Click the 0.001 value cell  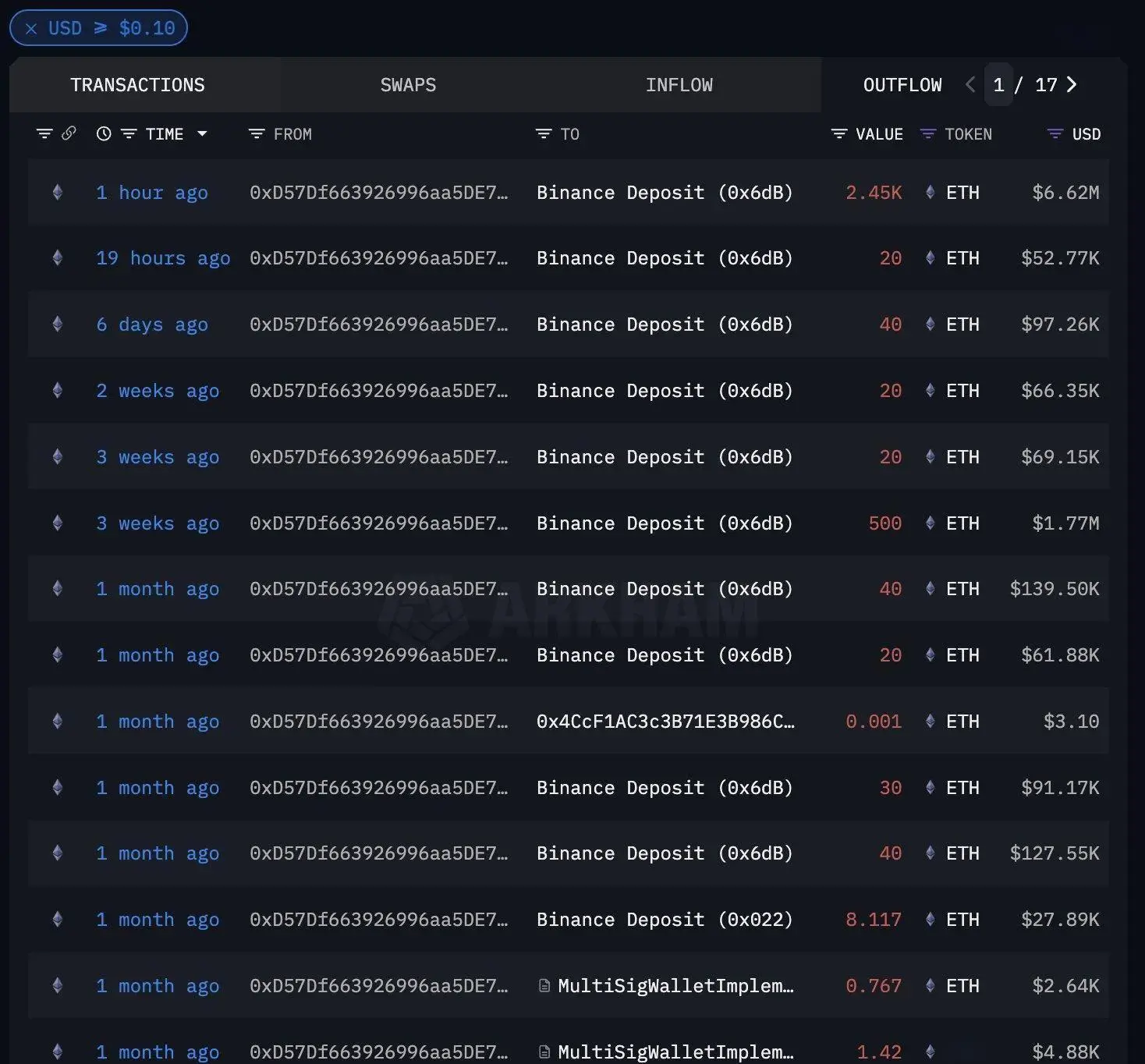(x=874, y=722)
